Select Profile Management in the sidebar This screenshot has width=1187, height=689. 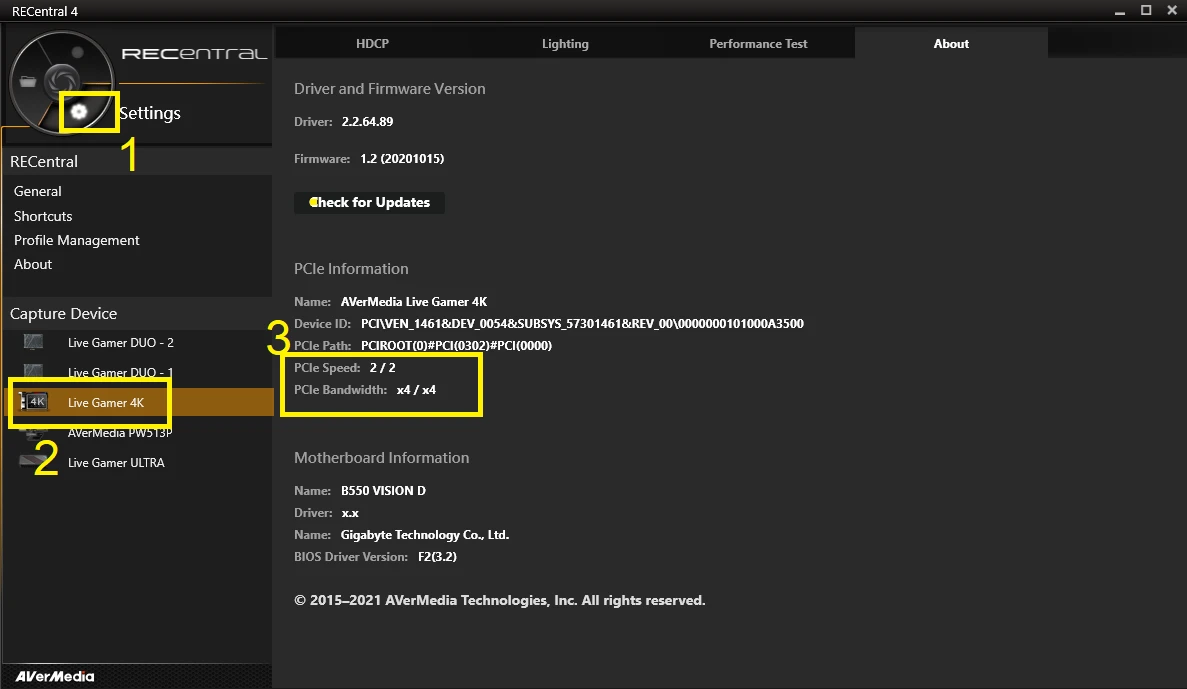(x=77, y=240)
